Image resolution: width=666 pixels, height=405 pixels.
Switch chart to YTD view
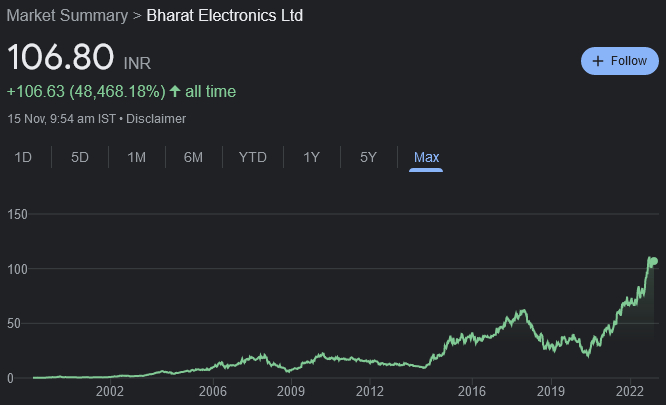[x=252, y=157]
